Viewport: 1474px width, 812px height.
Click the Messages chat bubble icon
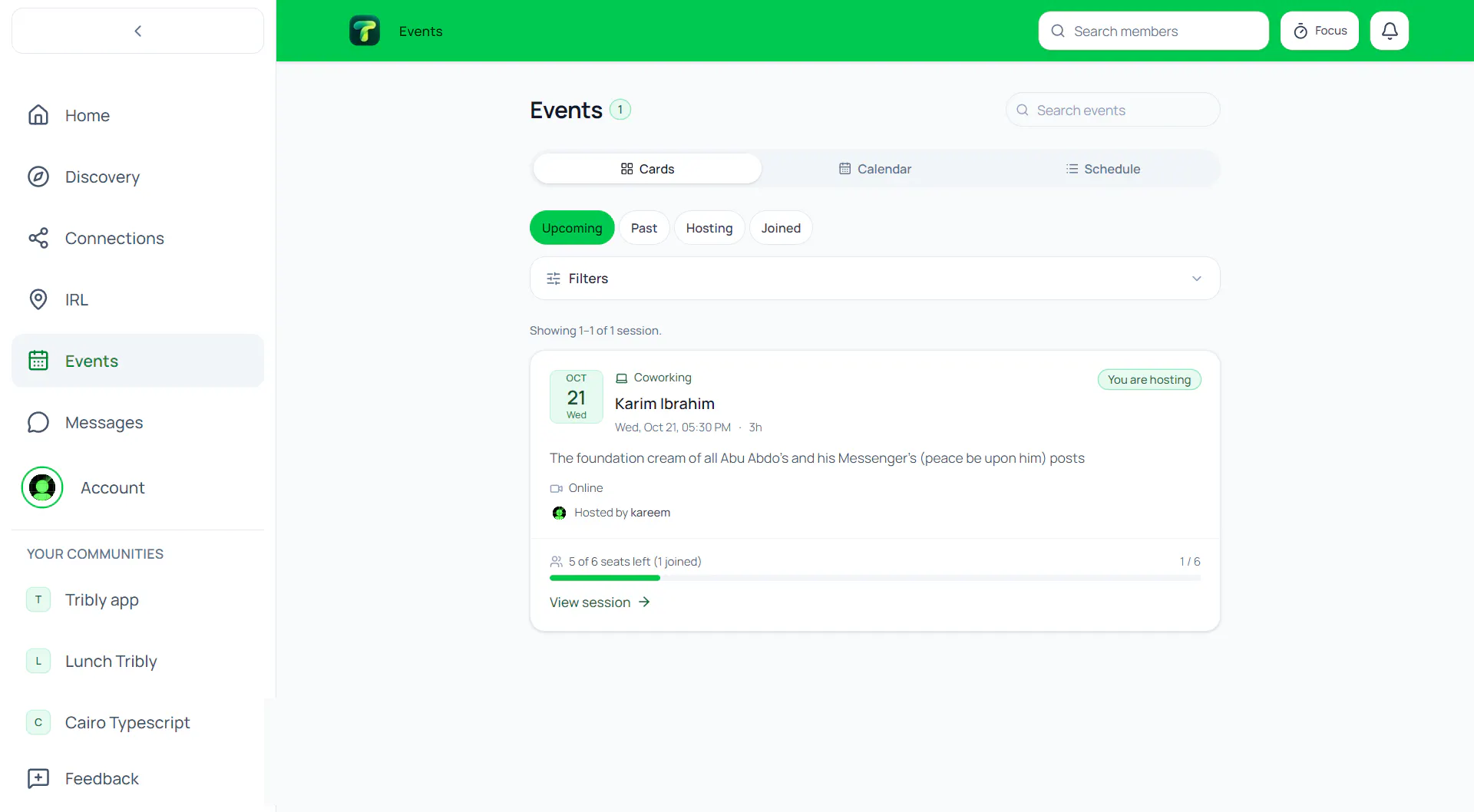(38, 422)
